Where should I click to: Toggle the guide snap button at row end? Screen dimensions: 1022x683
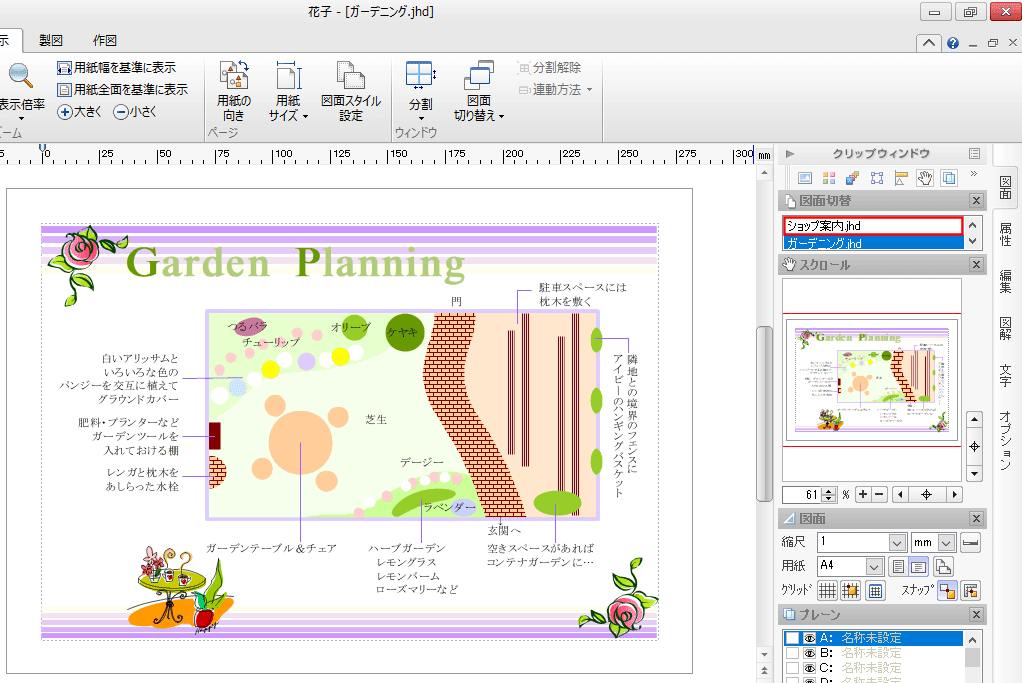[971, 590]
